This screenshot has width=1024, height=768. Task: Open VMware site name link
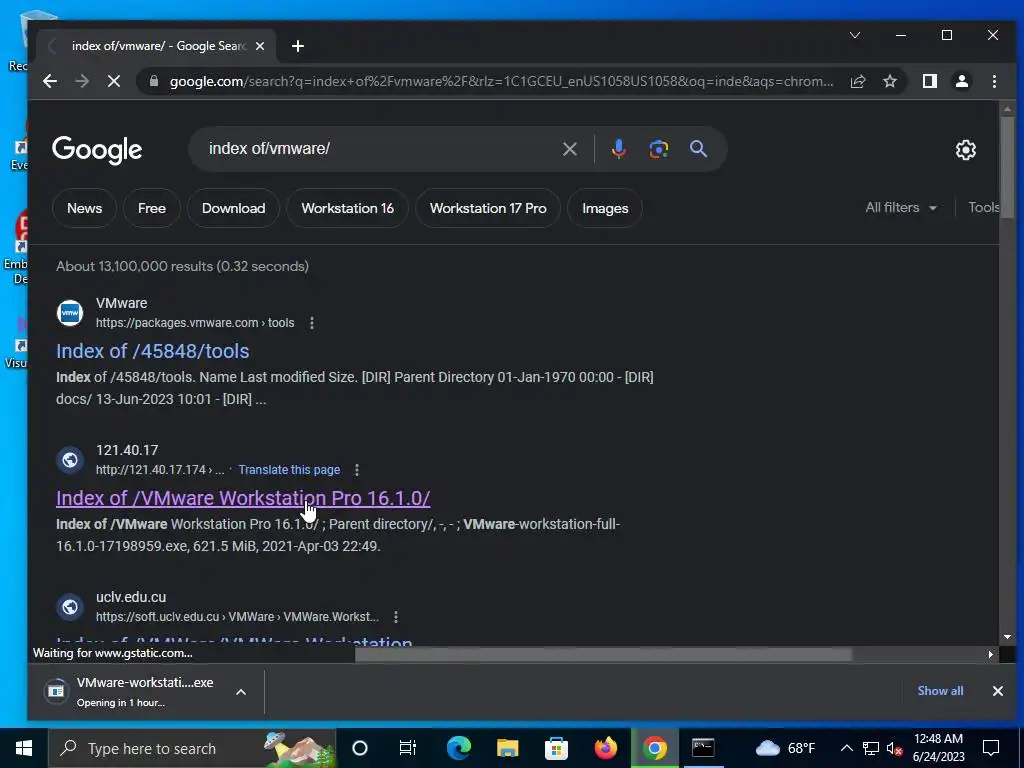pyautogui.click(x=121, y=303)
